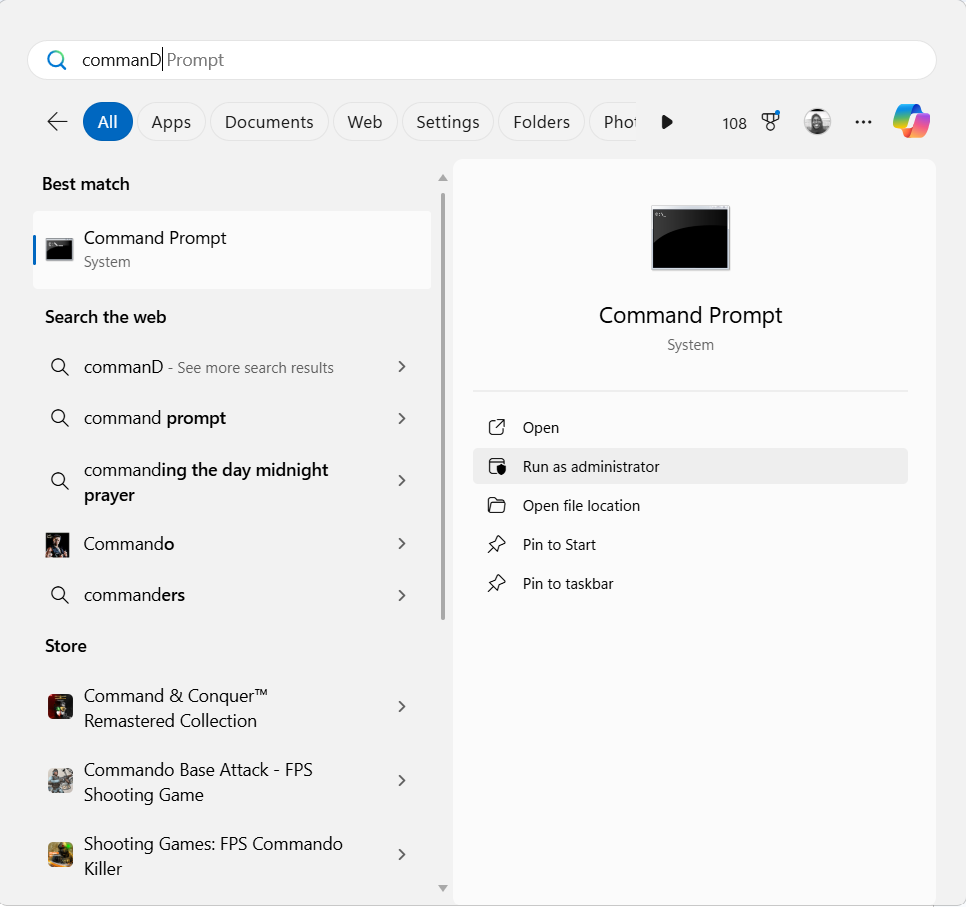Image resolution: width=966 pixels, height=907 pixels.
Task: Pin Command Prompt to taskbar
Action: coord(567,583)
